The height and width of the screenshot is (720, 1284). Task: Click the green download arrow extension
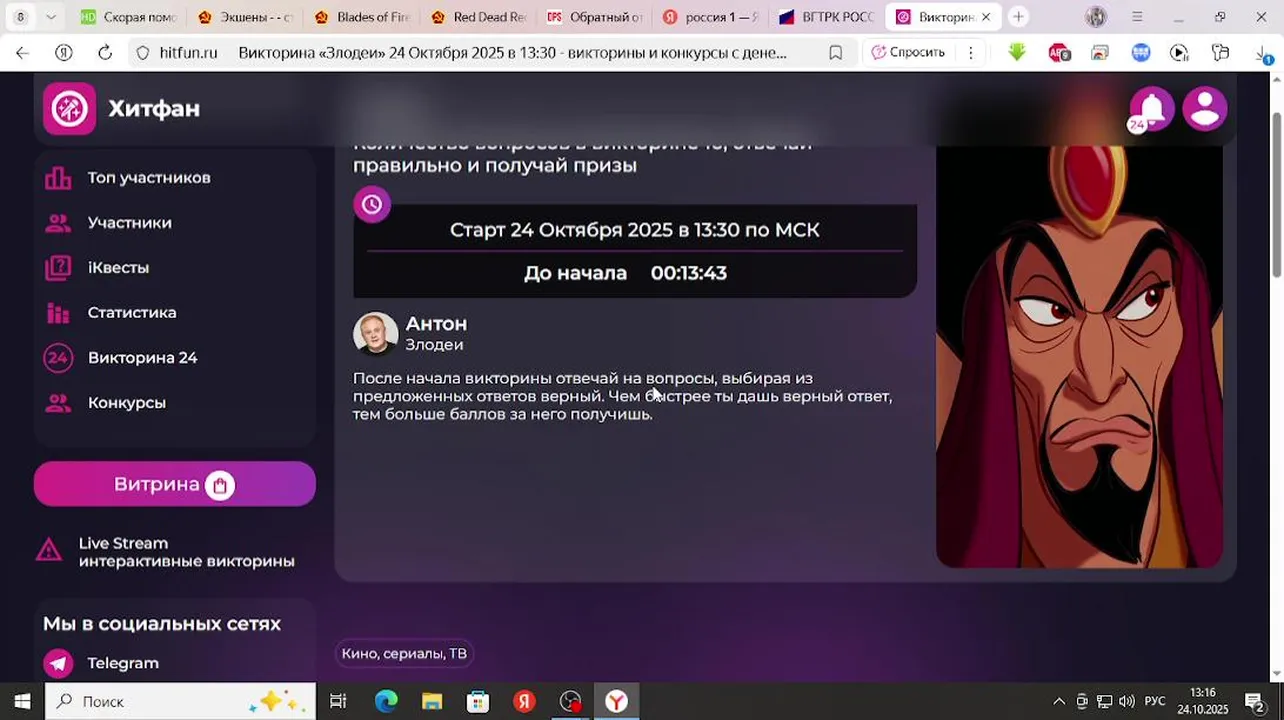point(1017,53)
